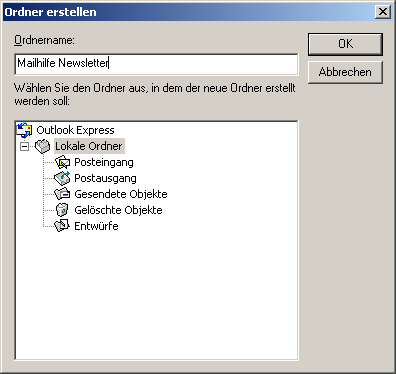This screenshot has width=396, height=374.
Task: Focus the Ordnername text field
Action: [156, 64]
